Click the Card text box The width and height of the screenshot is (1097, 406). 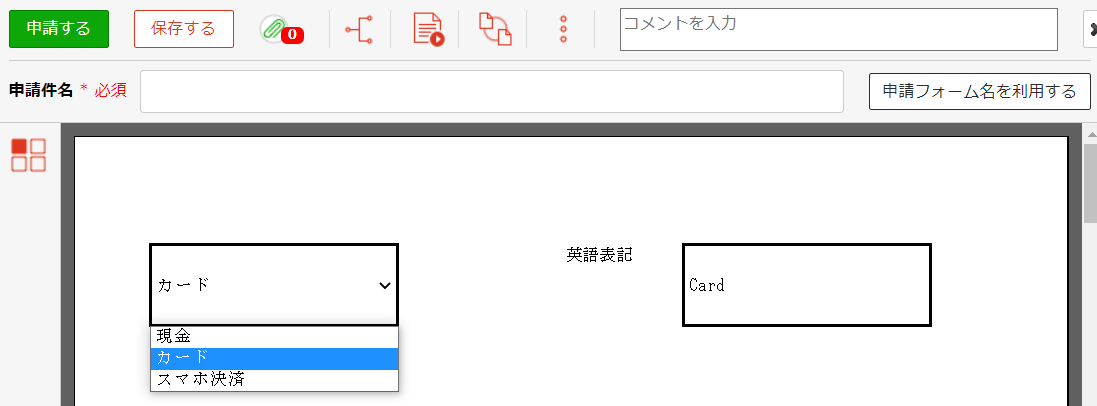point(806,285)
